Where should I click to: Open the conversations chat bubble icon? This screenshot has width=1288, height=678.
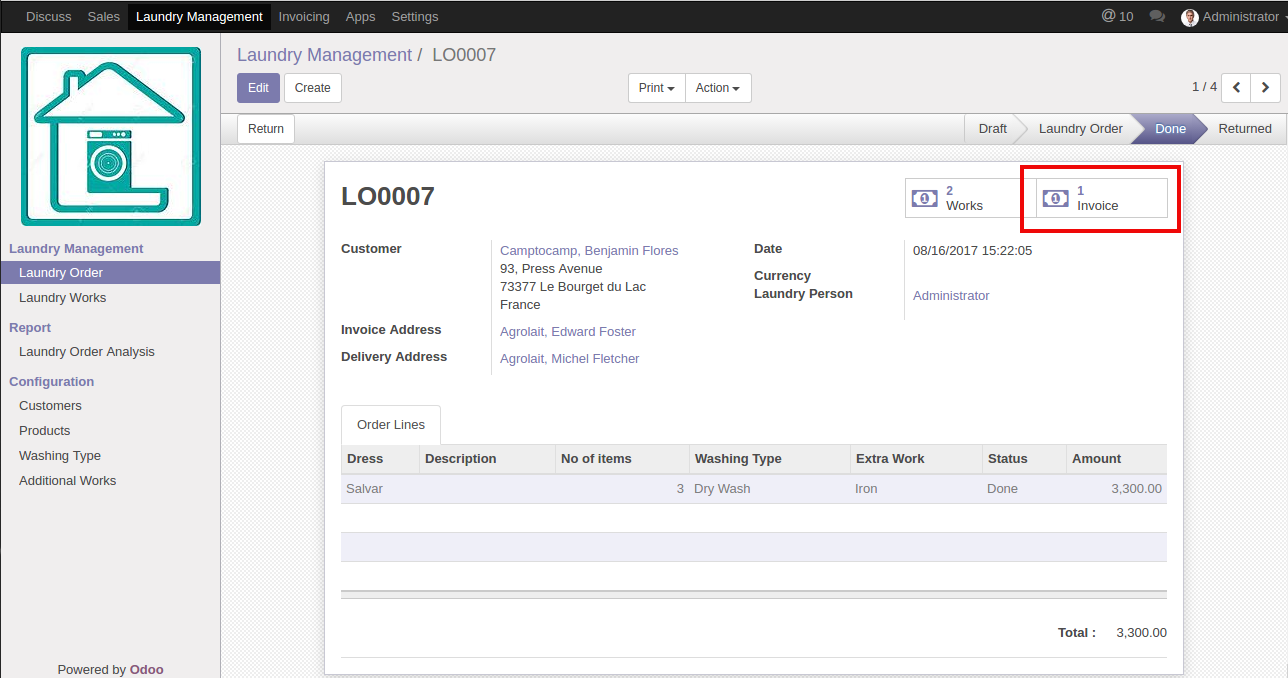[1157, 16]
